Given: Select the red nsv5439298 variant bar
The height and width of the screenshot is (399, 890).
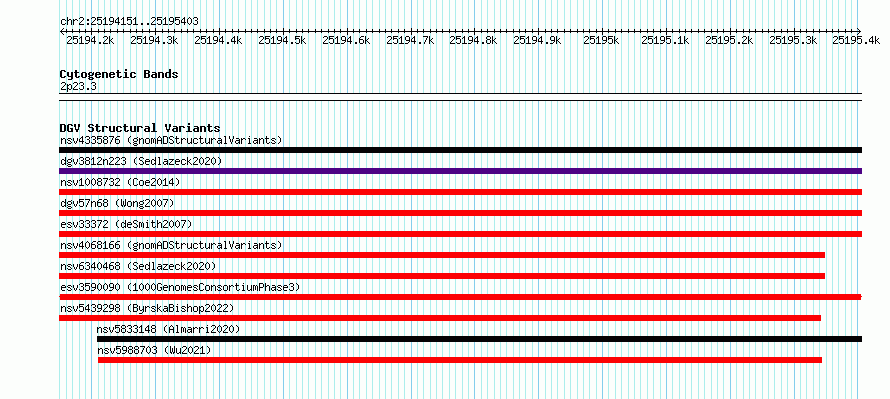Looking at the screenshot, I should click(440, 318).
